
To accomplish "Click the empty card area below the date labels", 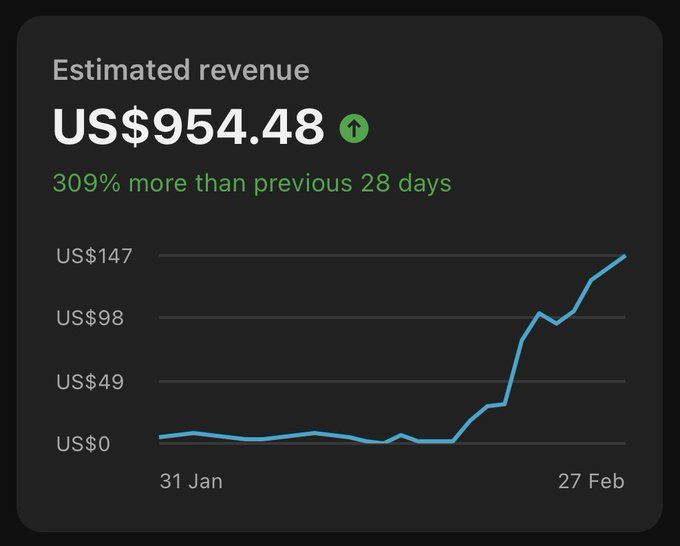I will [x=340, y=512].
